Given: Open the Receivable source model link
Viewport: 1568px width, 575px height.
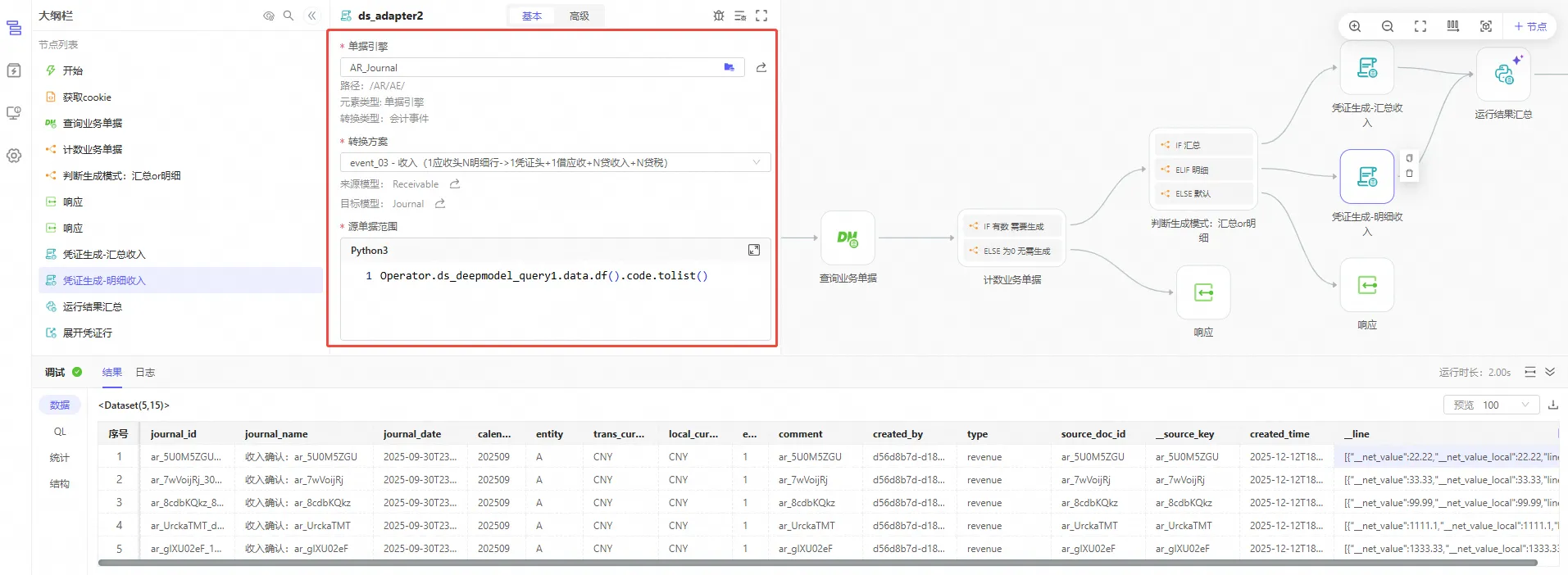Looking at the screenshot, I should 455,184.
